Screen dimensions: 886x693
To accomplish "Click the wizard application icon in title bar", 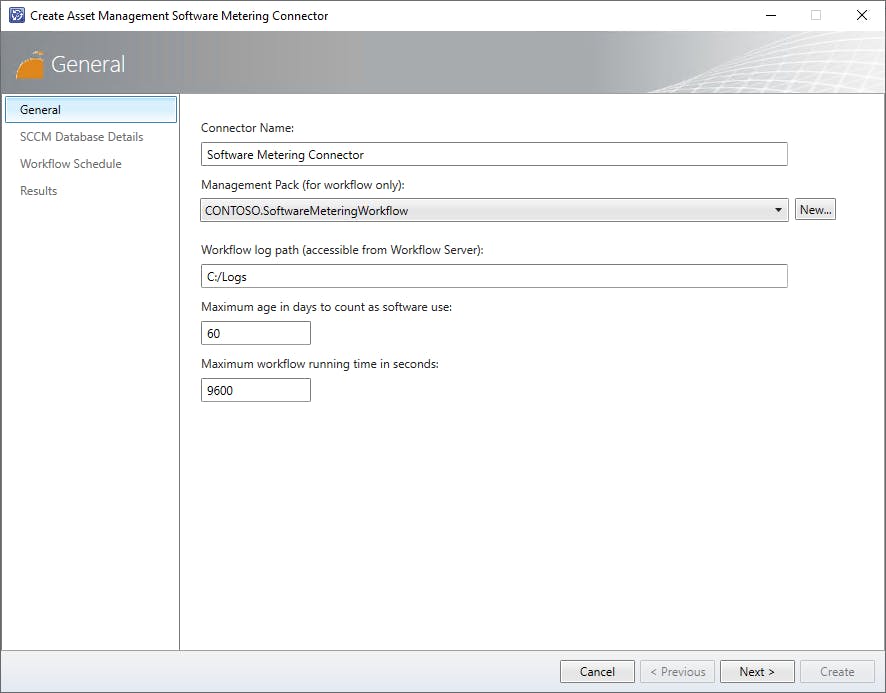I will pos(16,16).
